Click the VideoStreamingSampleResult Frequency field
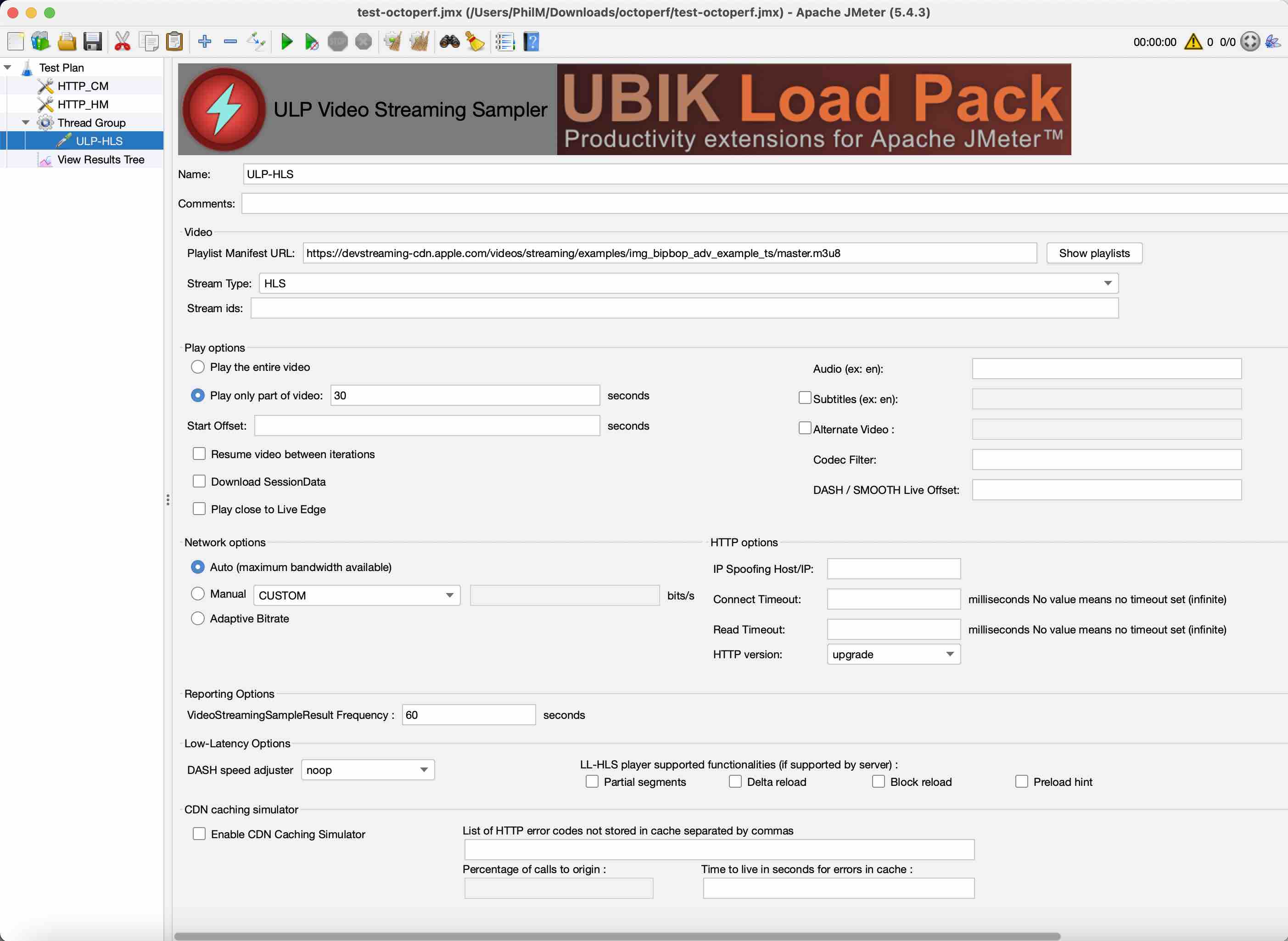This screenshot has width=1288, height=941. click(468, 715)
